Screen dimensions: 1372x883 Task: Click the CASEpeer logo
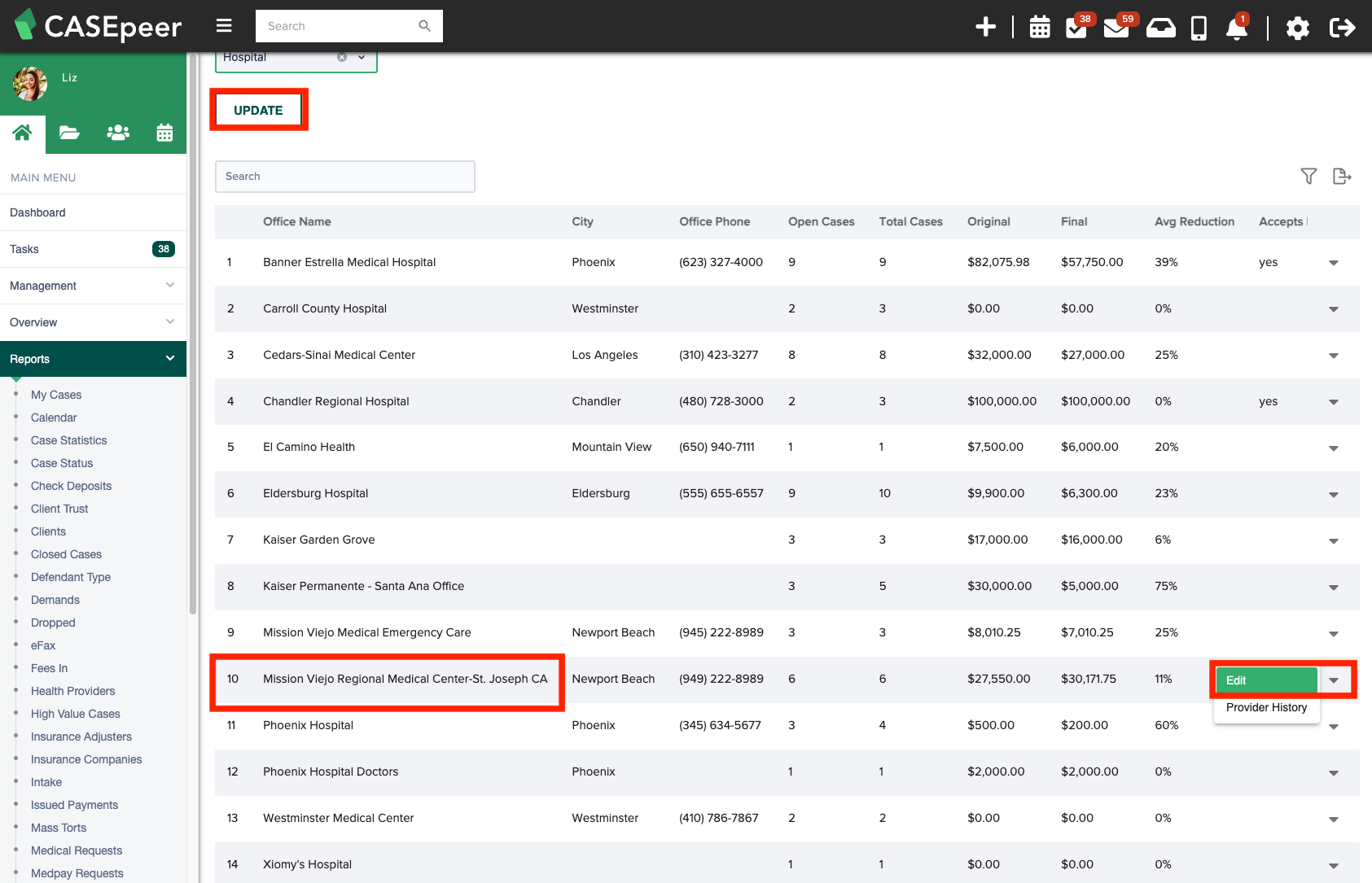(x=98, y=26)
